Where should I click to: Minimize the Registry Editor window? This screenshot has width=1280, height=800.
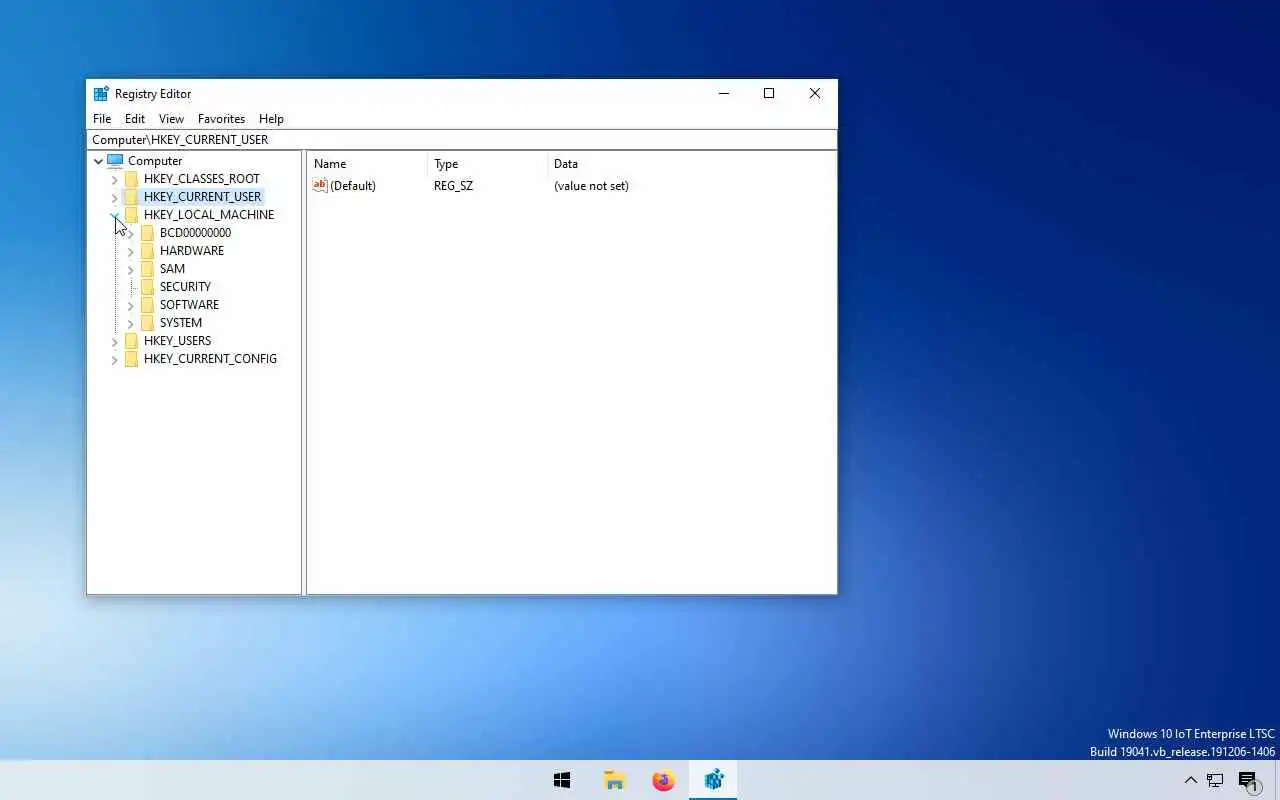tap(724, 94)
